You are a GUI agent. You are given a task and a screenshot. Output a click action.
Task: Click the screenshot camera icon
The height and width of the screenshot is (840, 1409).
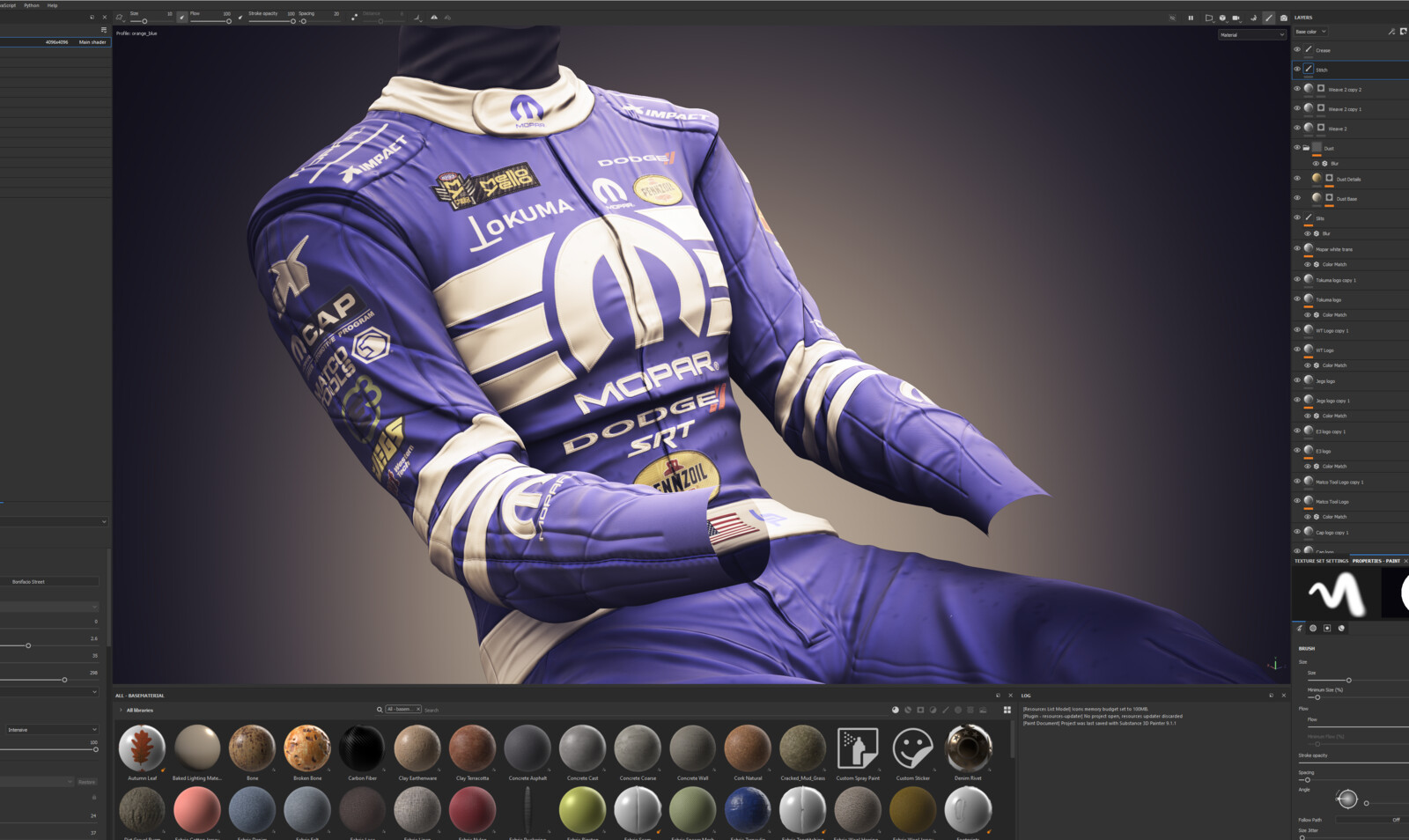1284,18
